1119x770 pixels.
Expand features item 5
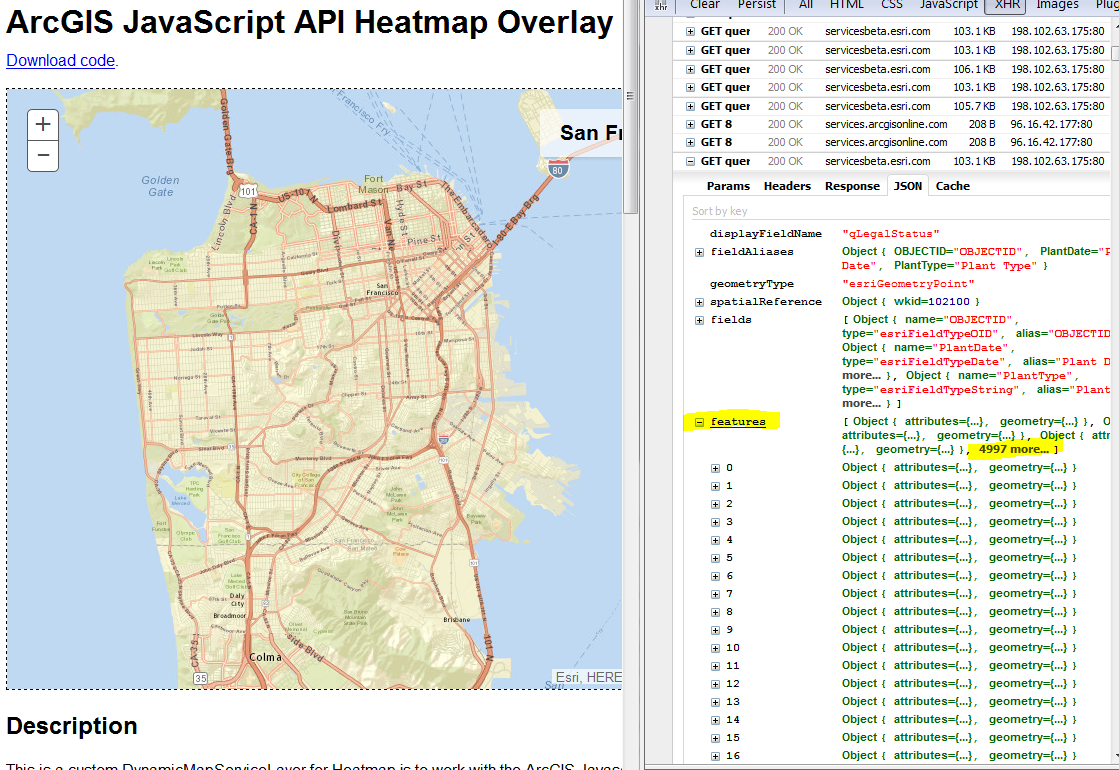(x=715, y=558)
